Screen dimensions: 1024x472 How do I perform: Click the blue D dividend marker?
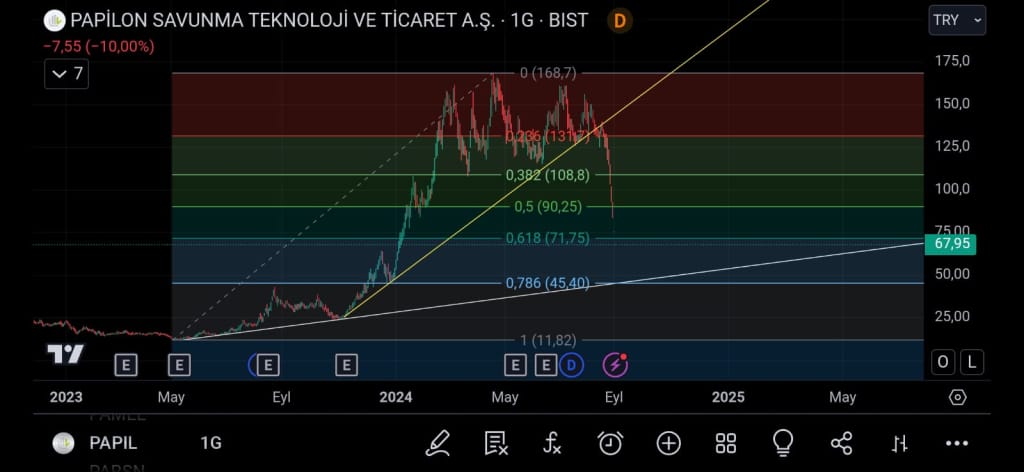click(x=571, y=365)
